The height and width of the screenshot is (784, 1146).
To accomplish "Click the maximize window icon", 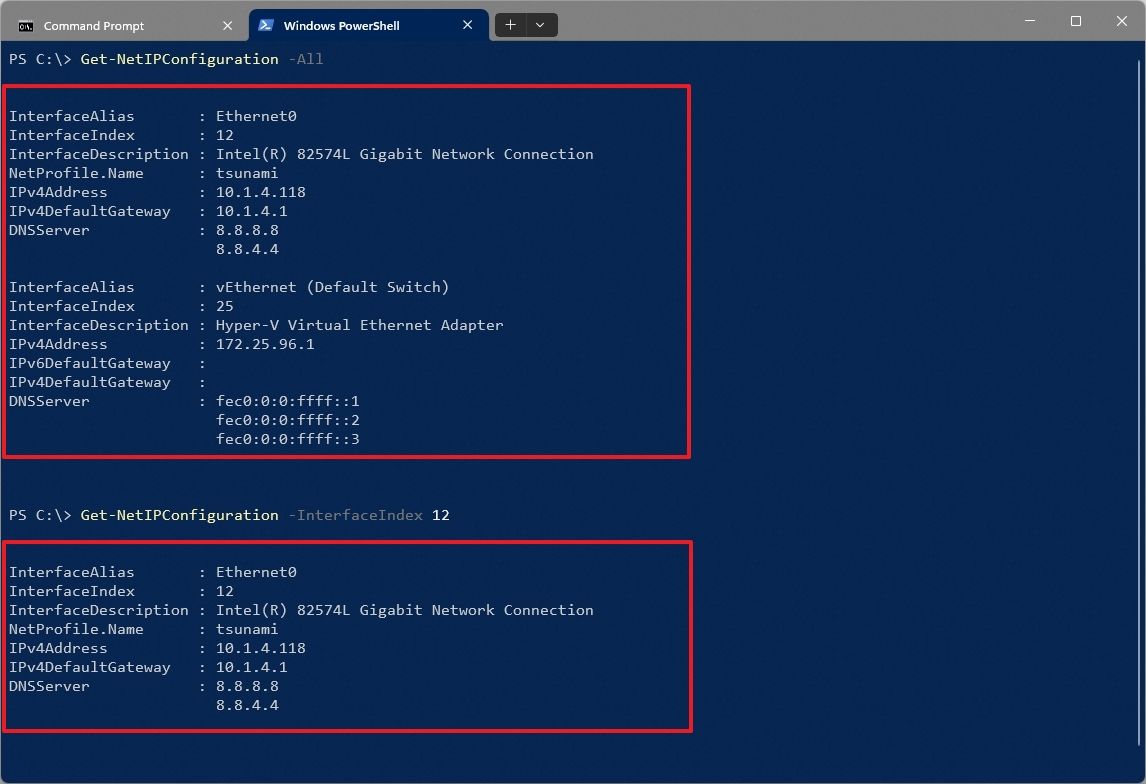I will (x=1075, y=21).
